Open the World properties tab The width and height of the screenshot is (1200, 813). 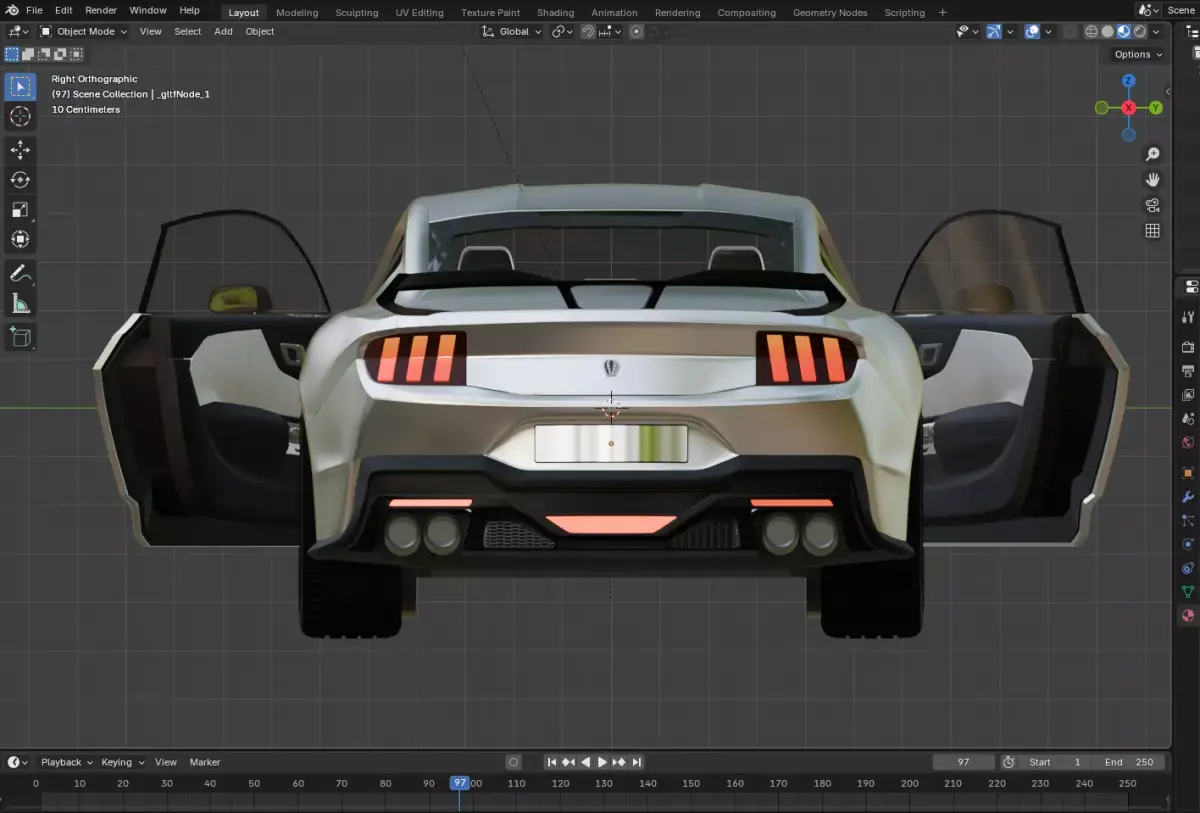(x=1188, y=443)
